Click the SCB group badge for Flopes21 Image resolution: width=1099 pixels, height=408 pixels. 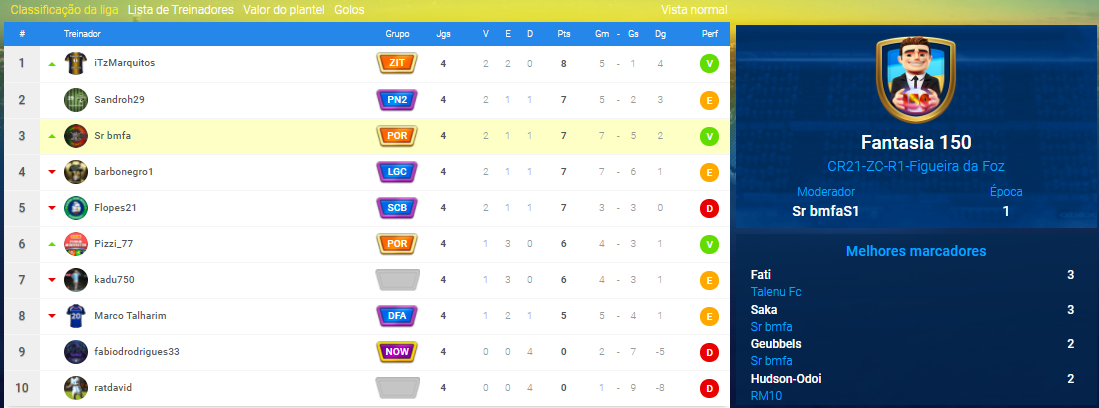(x=397, y=208)
